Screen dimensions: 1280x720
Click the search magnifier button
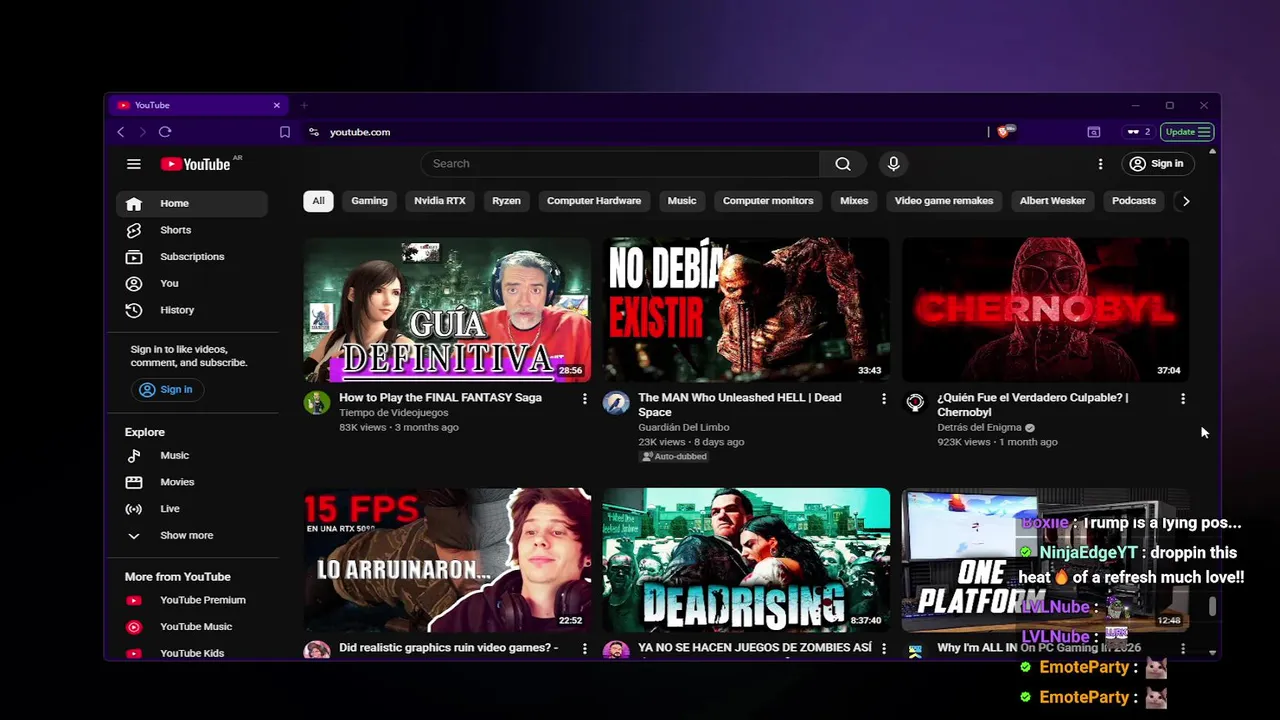coord(843,164)
